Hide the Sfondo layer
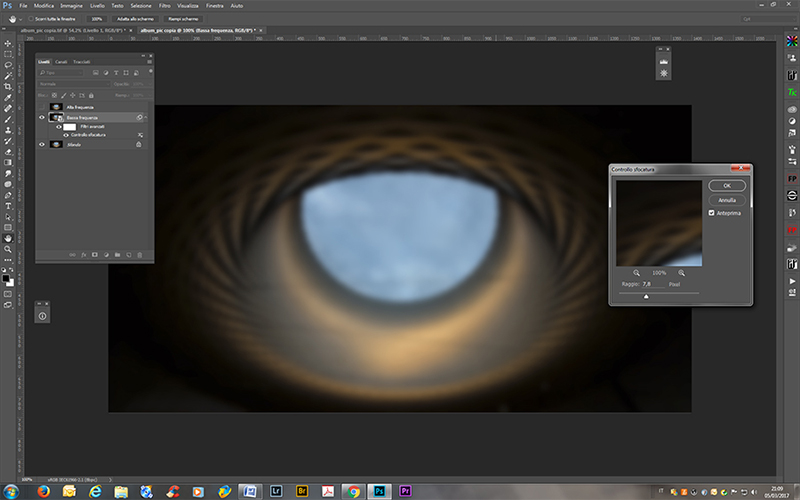This screenshot has height=500, width=800. [42, 144]
